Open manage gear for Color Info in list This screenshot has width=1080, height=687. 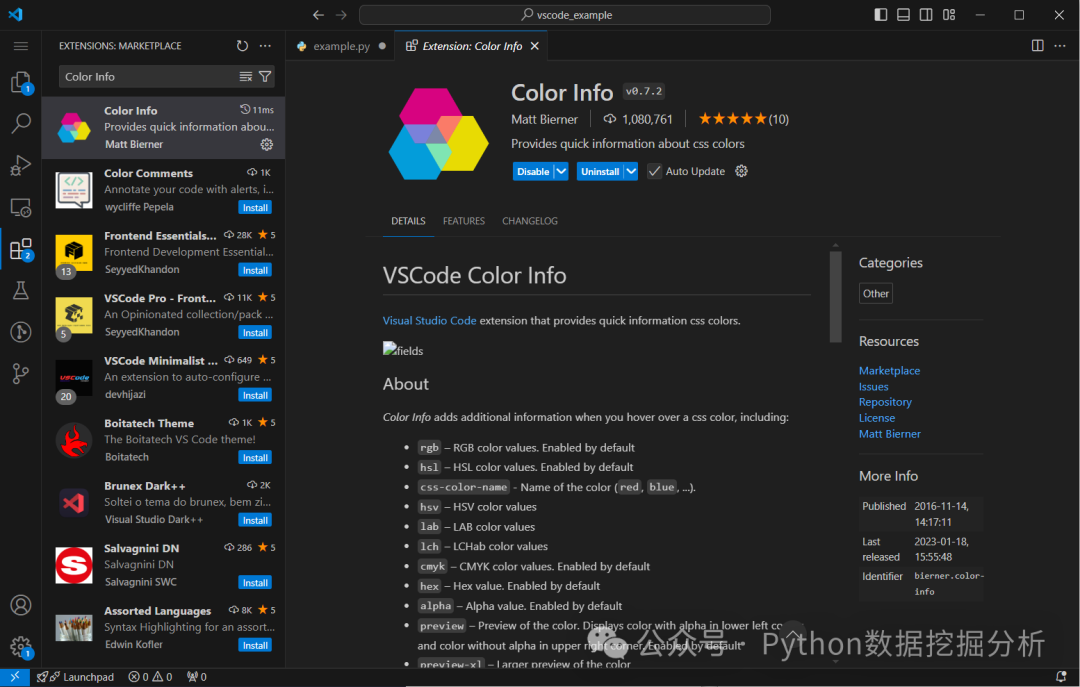click(267, 144)
